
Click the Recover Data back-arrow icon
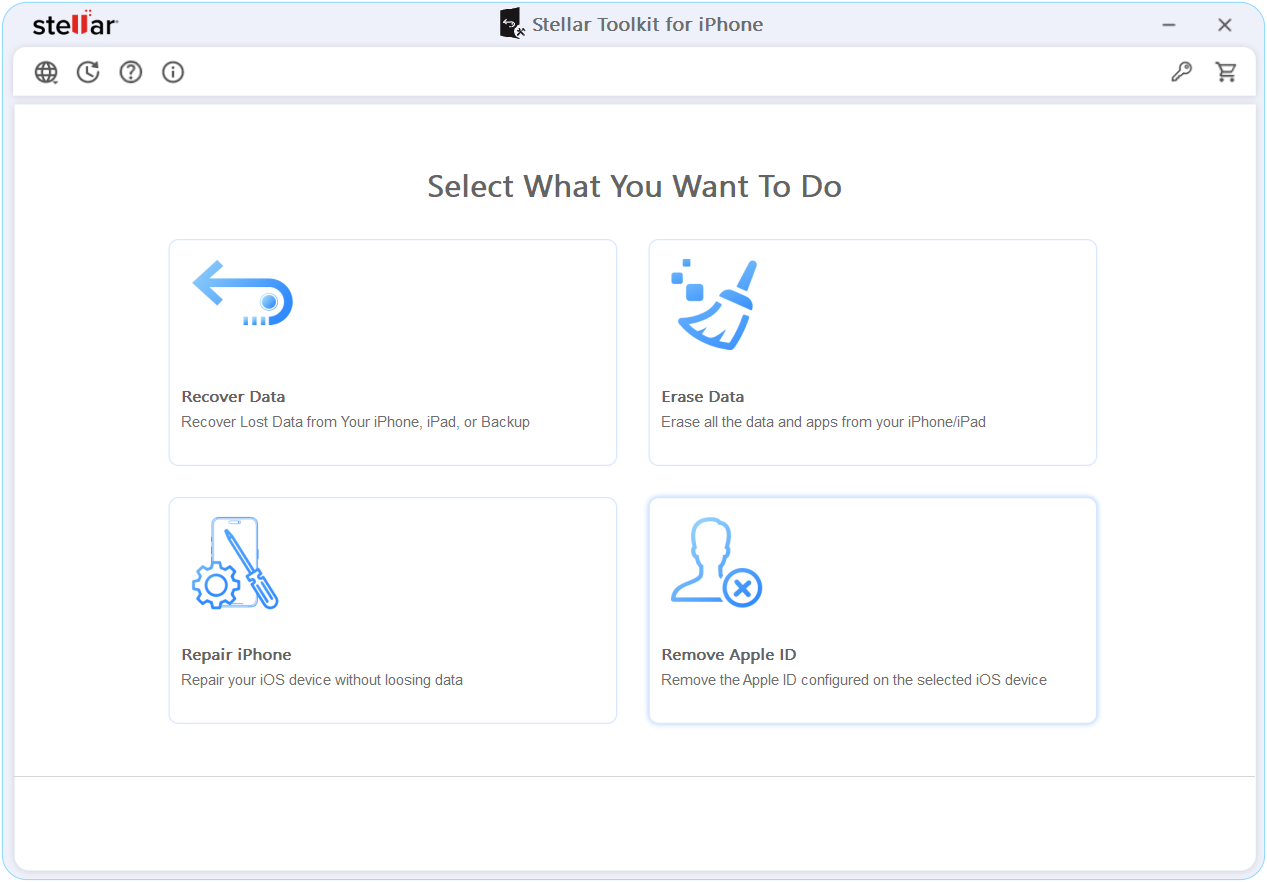[x=241, y=293]
